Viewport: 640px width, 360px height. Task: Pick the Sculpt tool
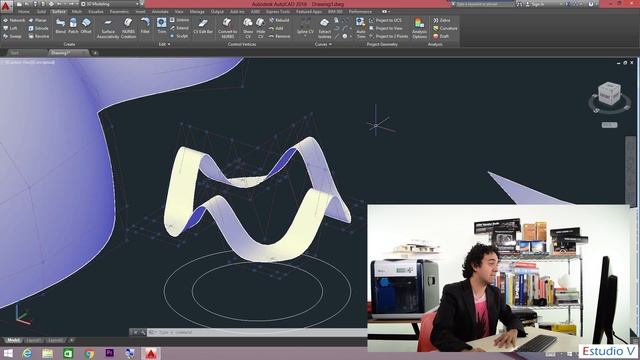179,36
